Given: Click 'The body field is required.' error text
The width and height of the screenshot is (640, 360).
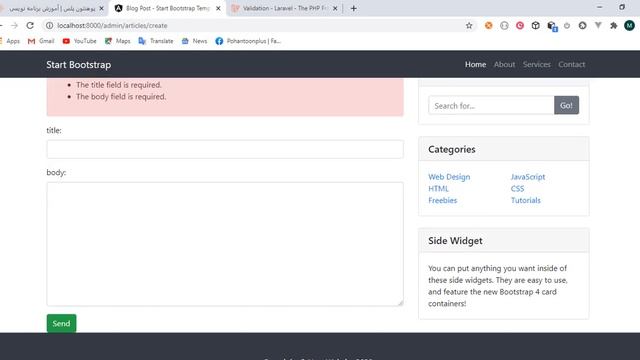Looking at the screenshot, I should (121, 97).
